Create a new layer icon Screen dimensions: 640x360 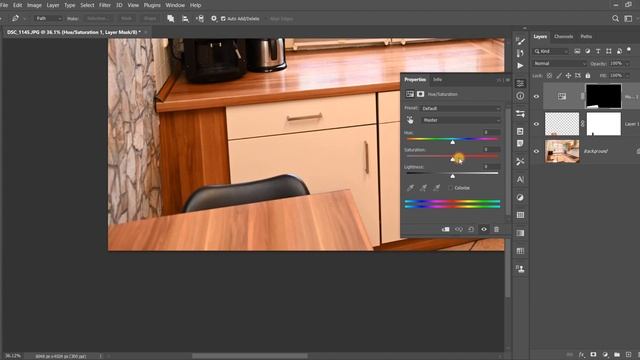pyautogui.click(x=629, y=355)
